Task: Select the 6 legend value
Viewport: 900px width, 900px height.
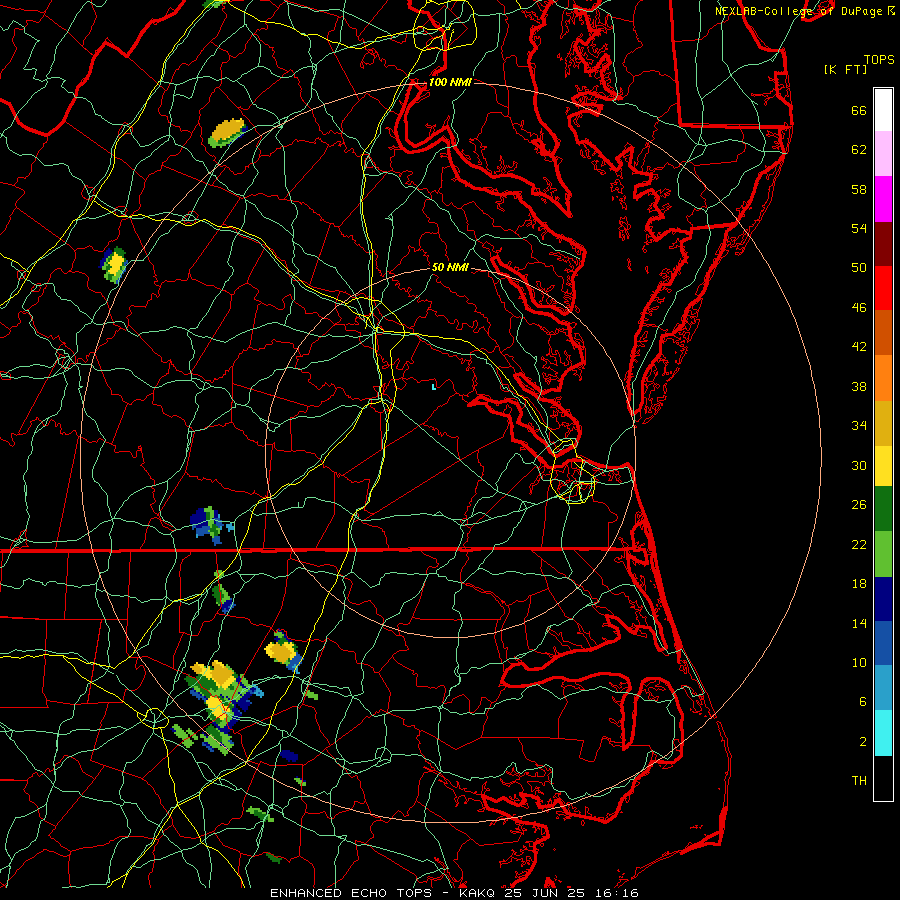Action: pos(863,701)
